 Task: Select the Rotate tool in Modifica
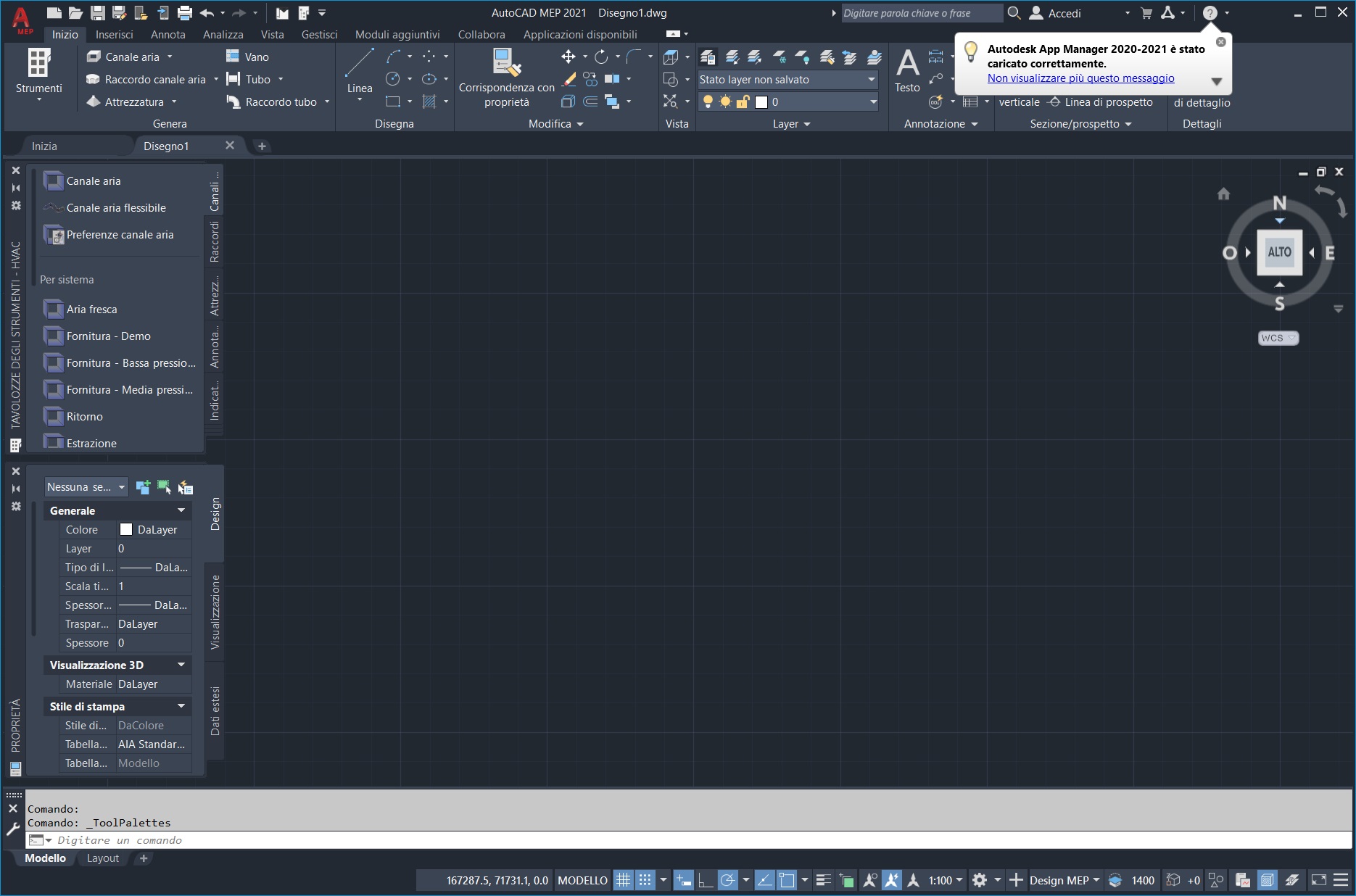pyautogui.click(x=601, y=57)
